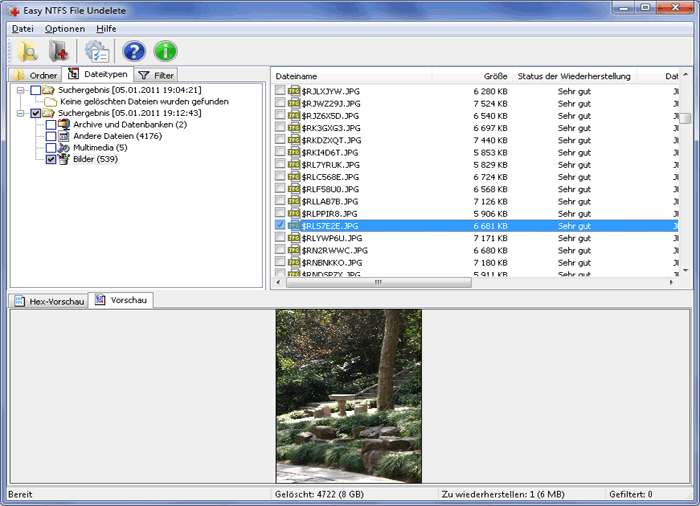Viewport: 700px width, 506px height.
Task: Sort by Status der Wiederherstellung header
Action: point(575,76)
